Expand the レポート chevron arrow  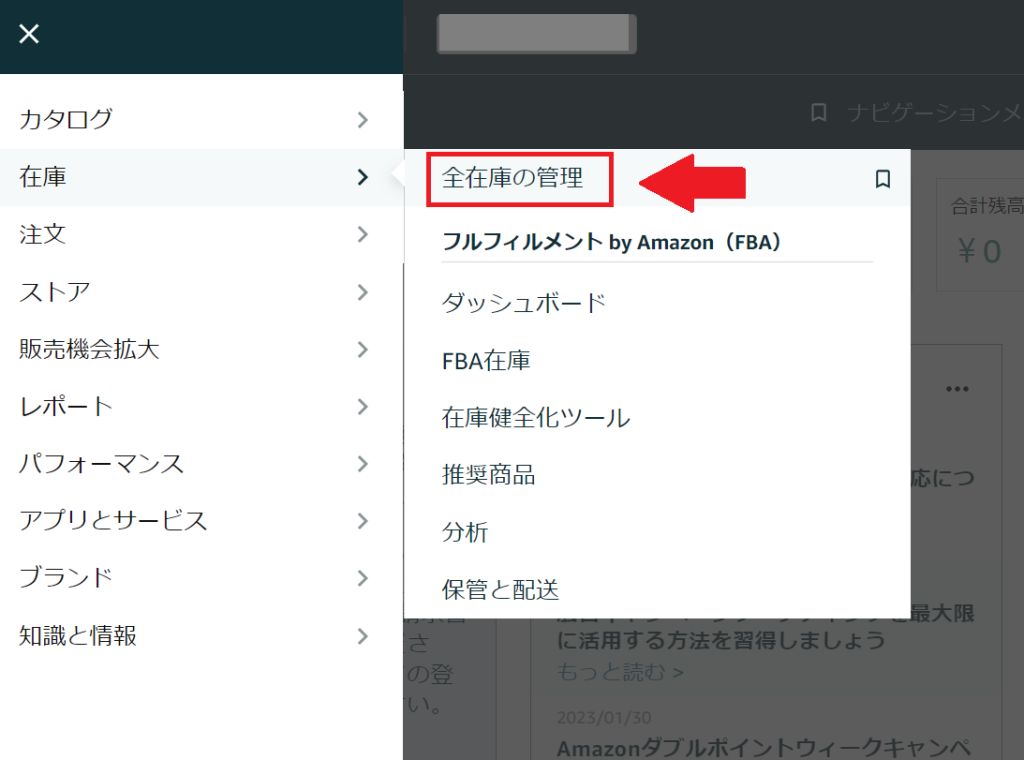click(363, 407)
